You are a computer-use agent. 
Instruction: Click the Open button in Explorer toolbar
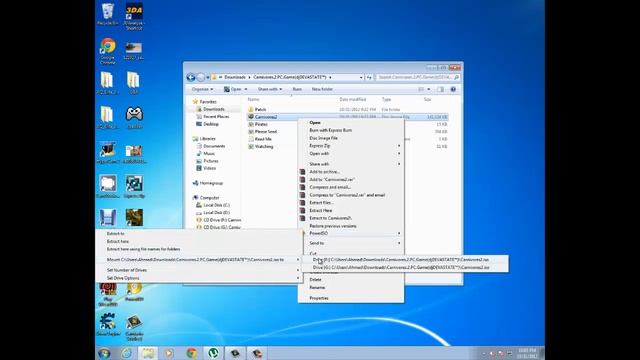click(x=236, y=89)
